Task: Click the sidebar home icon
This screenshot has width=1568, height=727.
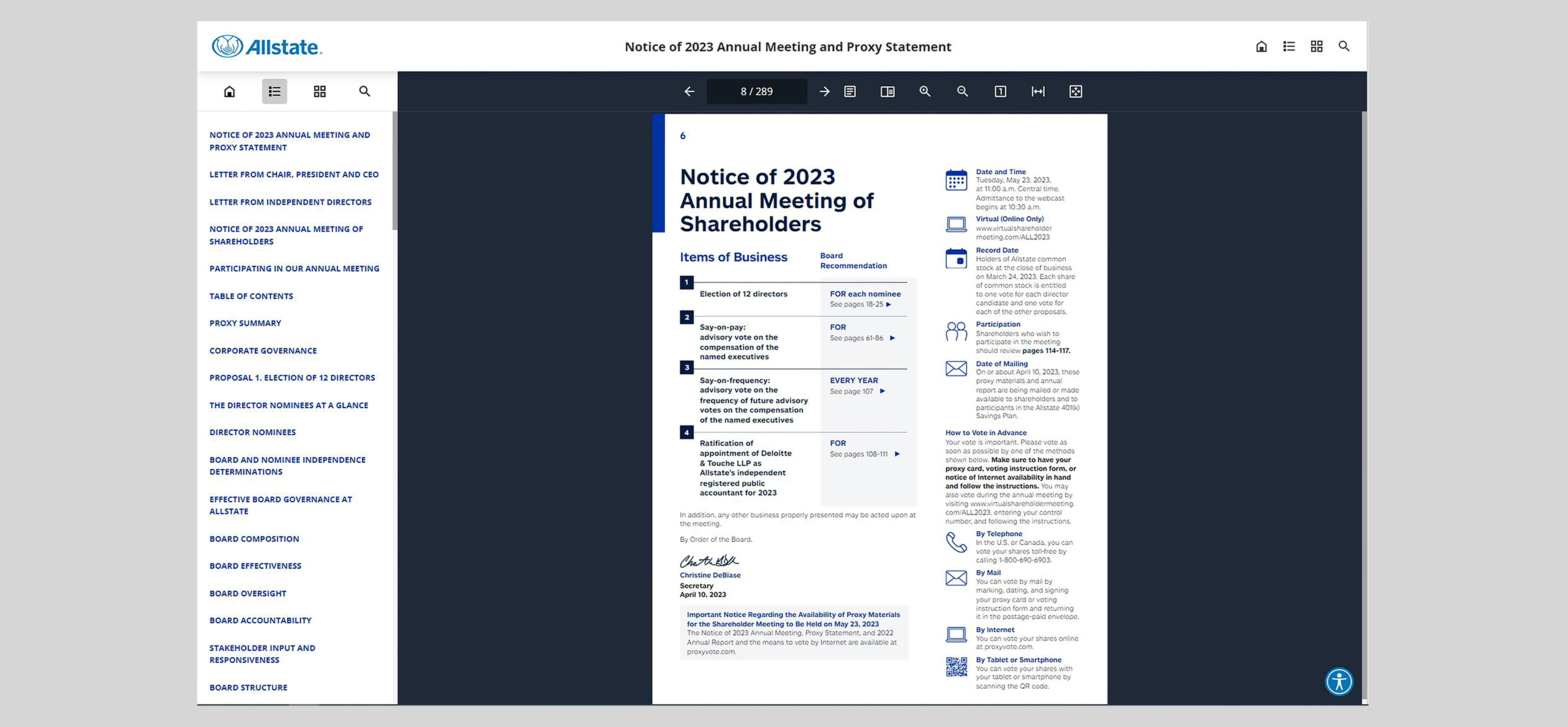Action: pos(229,91)
